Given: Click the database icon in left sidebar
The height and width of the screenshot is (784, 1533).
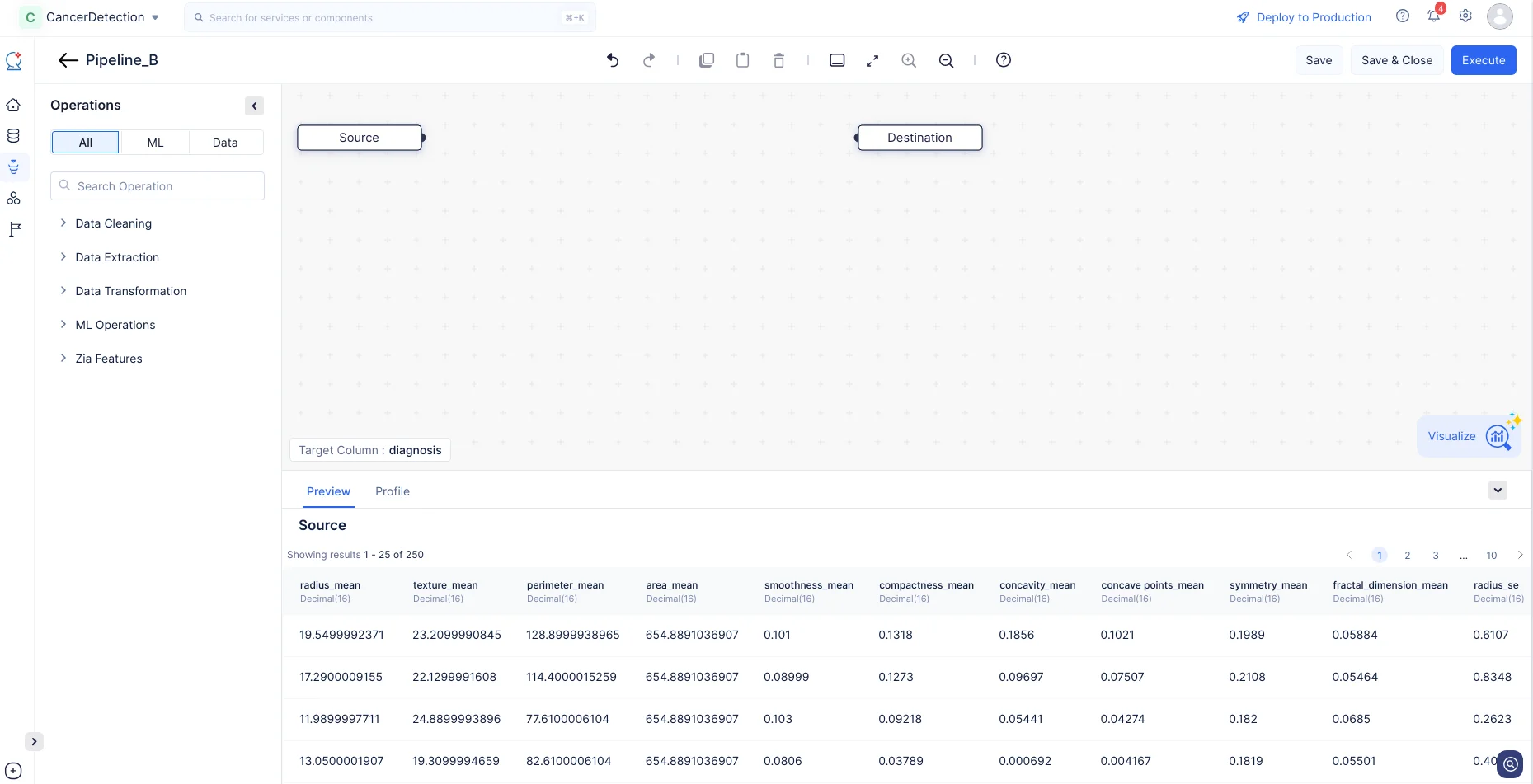Looking at the screenshot, I should point(13,136).
